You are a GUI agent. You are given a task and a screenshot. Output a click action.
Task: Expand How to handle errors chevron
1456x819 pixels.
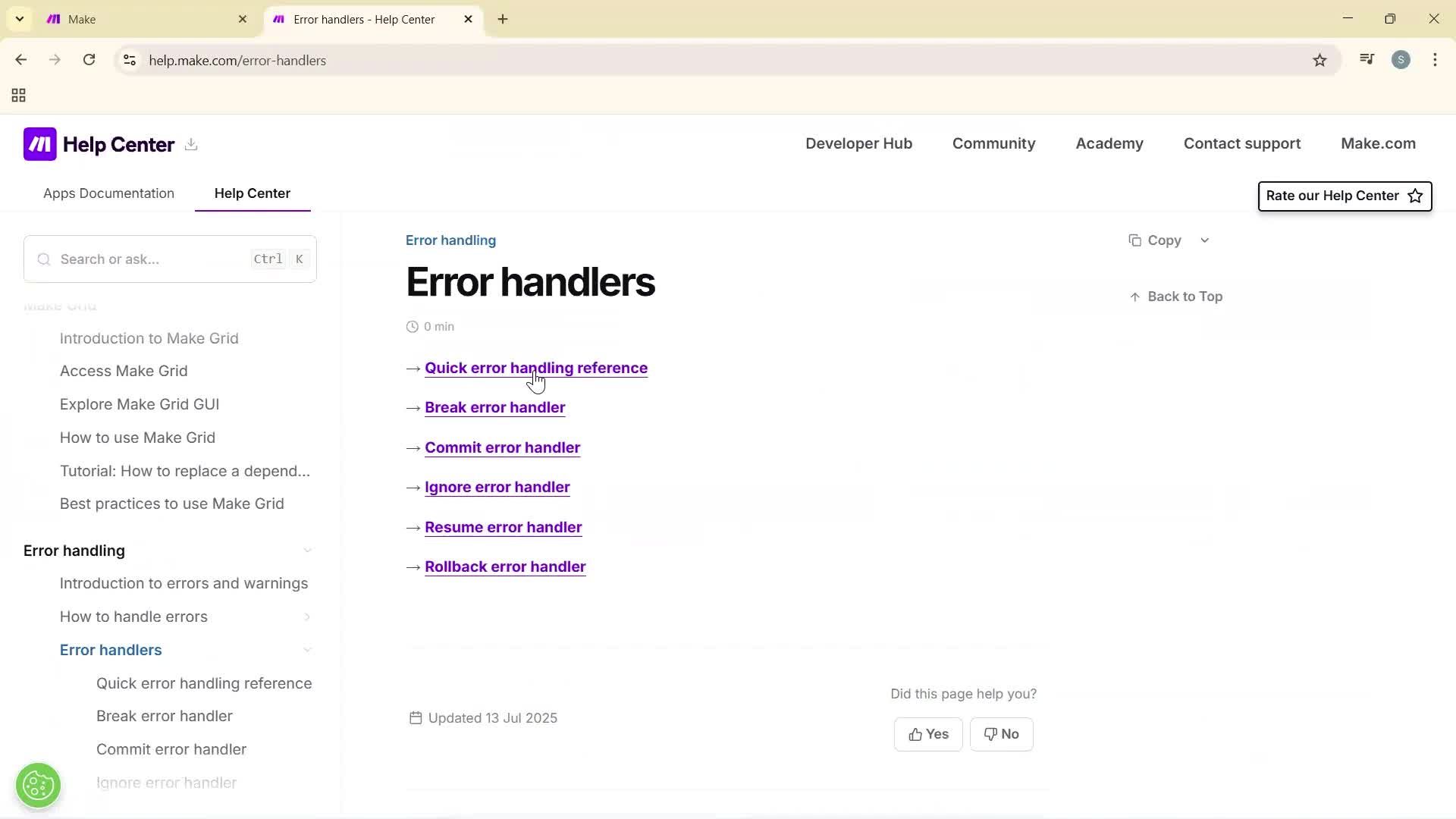(307, 617)
